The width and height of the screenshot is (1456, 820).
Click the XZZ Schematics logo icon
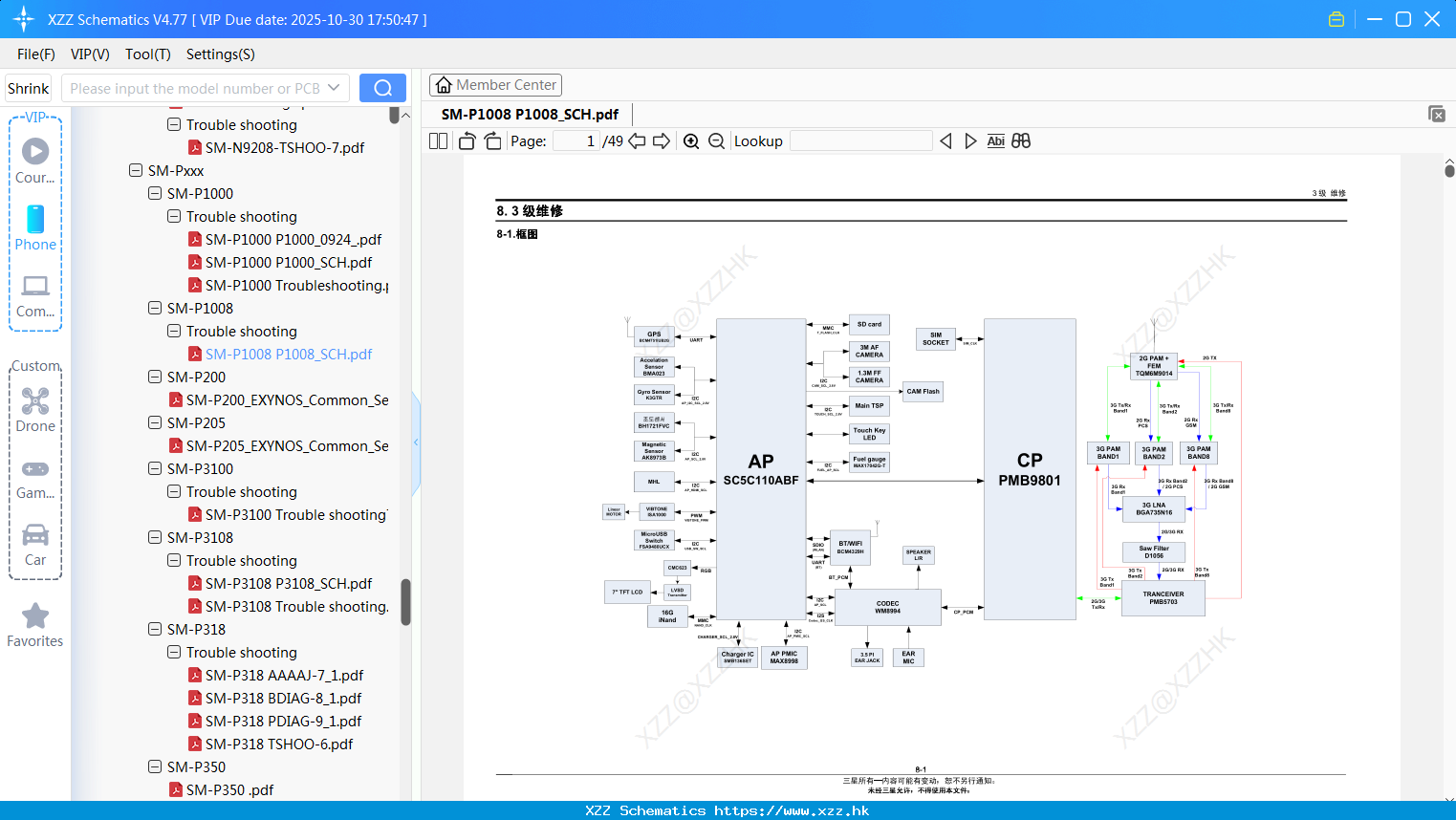pos(24,19)
